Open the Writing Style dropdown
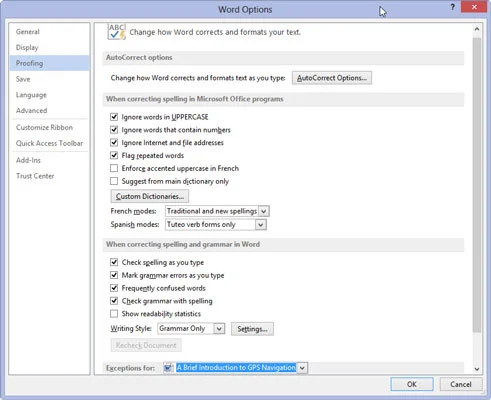Image resolution: width=491 pixels, height=400 pixels. coord(219,329)
